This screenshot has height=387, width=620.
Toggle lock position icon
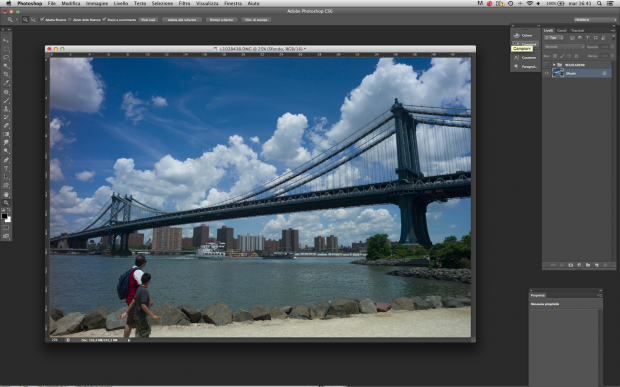pyautogui.click(x=569, y=56)
